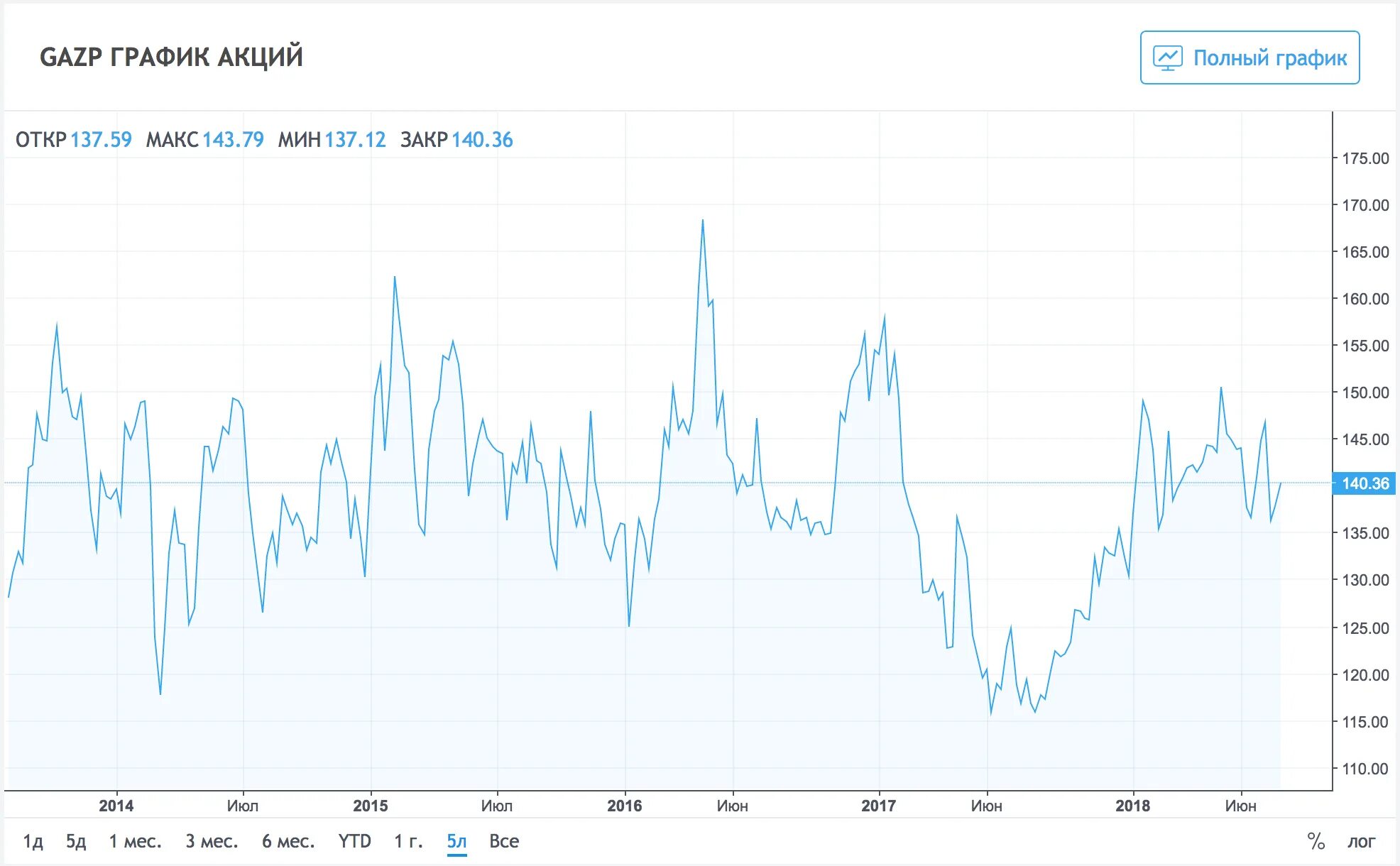
Task: Show all data with Все range
Action: 504,841
